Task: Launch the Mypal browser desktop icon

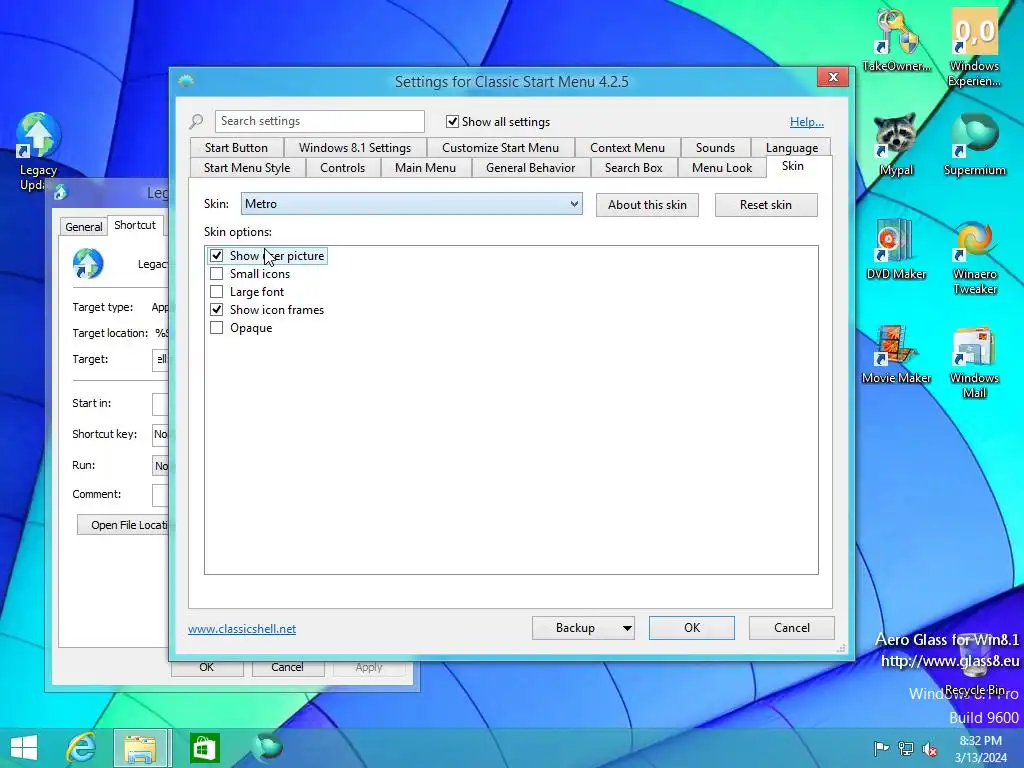Action: coord(896,145)
